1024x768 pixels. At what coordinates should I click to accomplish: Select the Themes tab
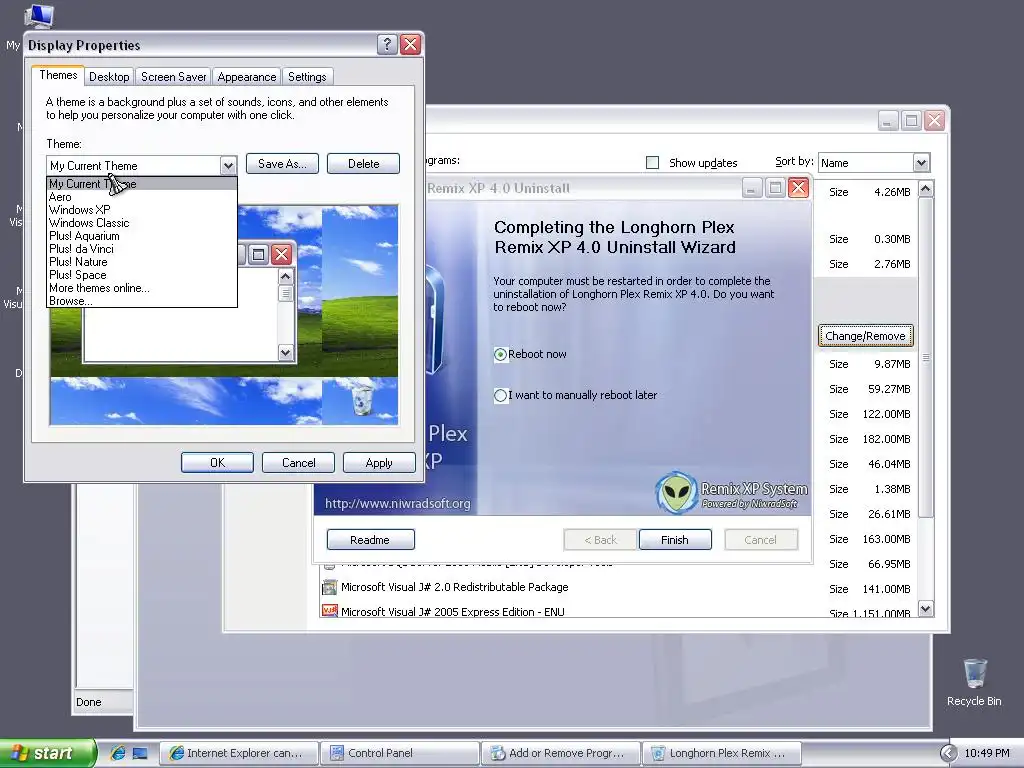tap(58, 75)
